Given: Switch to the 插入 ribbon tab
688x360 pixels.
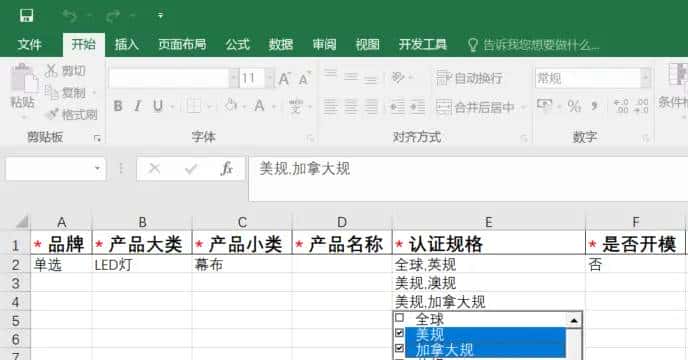Looking at the screenshot, I should [126, 44].
